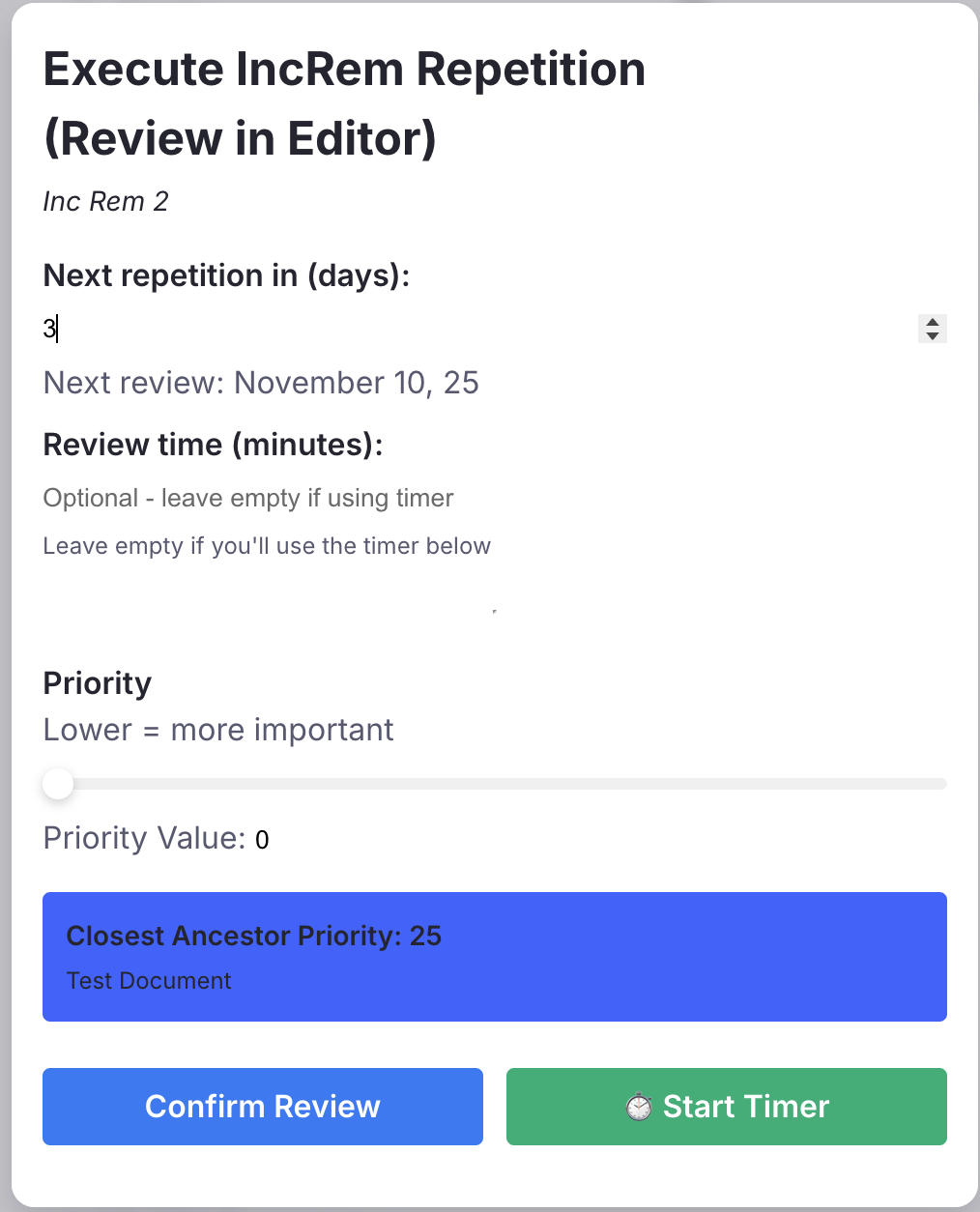Viewport: 980px width, 1212px height.
Task: Focus the next repetition days input
Action: (x=480, y=329)
